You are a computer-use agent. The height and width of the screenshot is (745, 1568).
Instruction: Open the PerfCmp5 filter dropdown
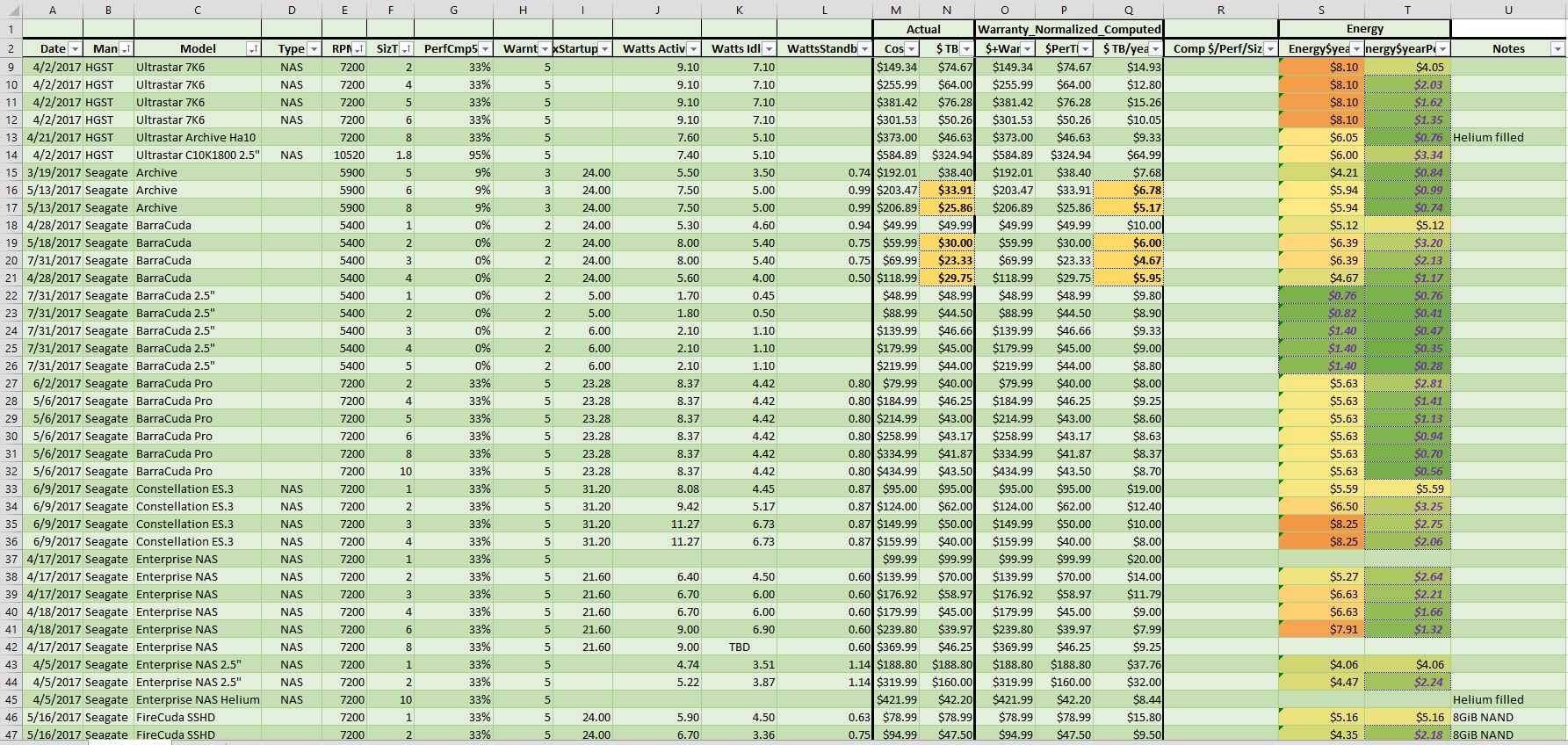[485, 49]
